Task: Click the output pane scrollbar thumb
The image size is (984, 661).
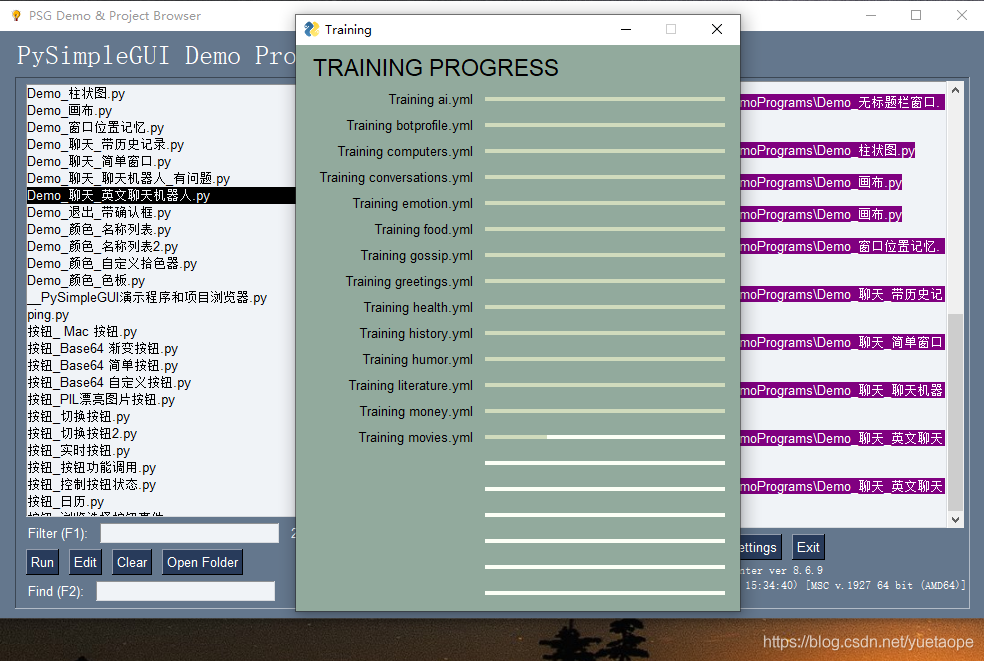Action: click(x=955, y=412)
